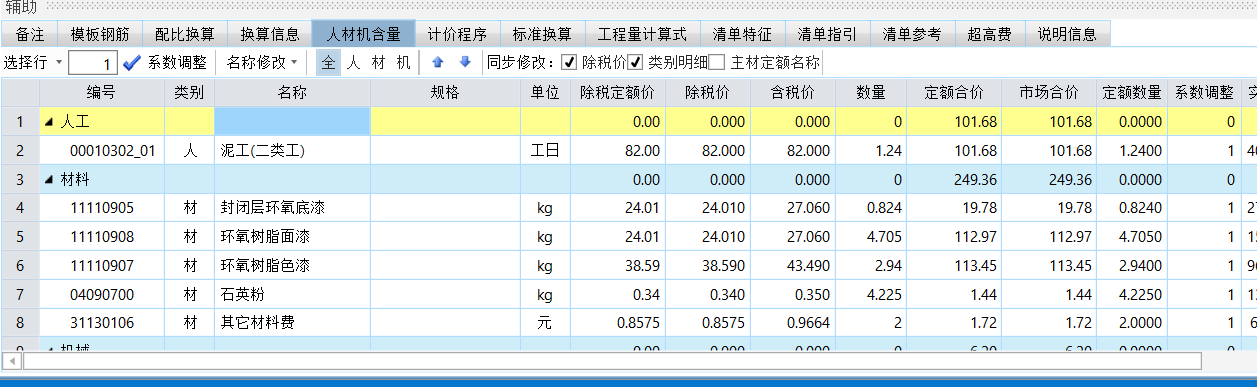Move row up with the up arrow

(x=437, y=62)
